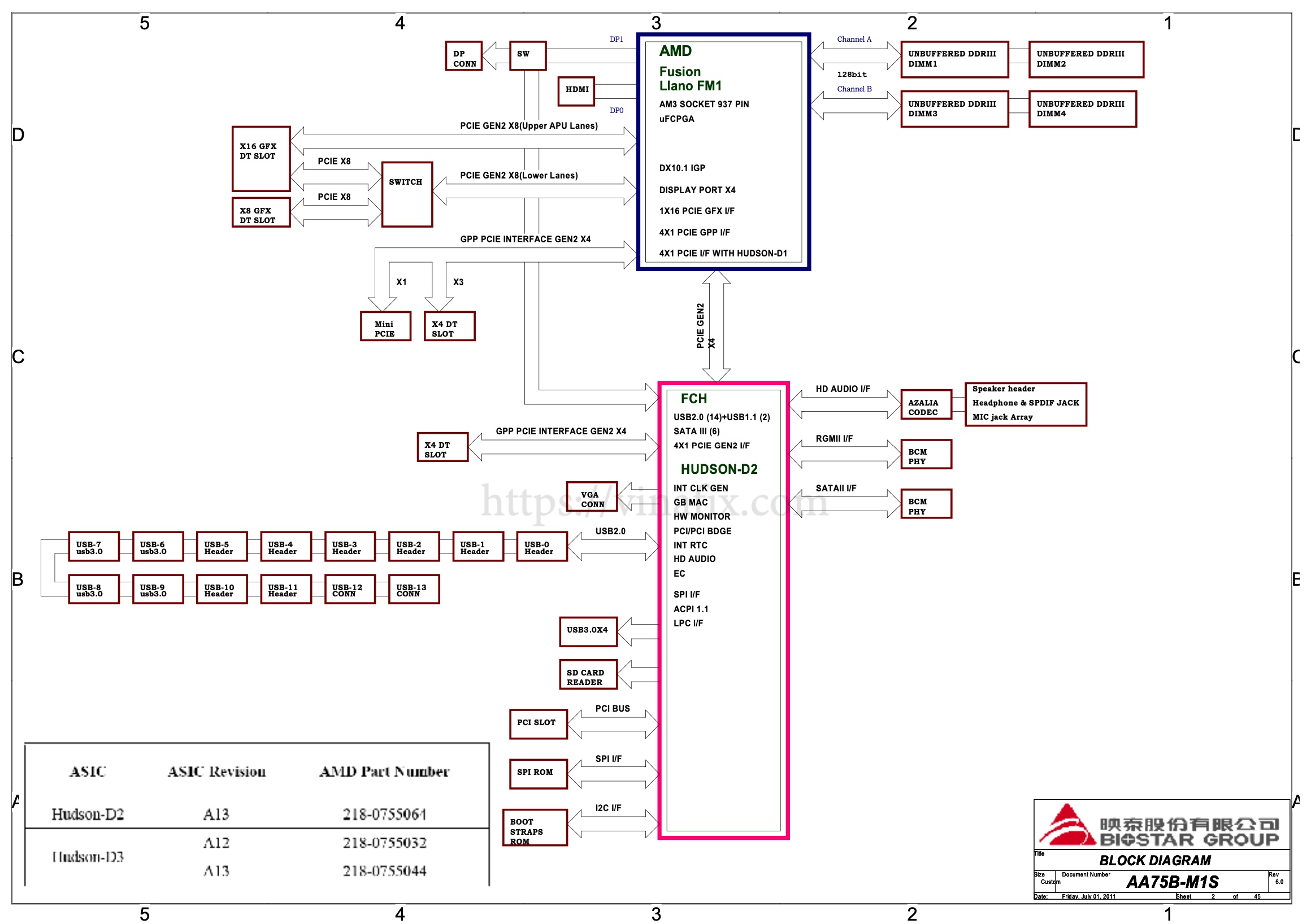1311x924 pixels.
Task: Click the BCM PHY on RGMII I/F
Action: [x=926, y=454]
